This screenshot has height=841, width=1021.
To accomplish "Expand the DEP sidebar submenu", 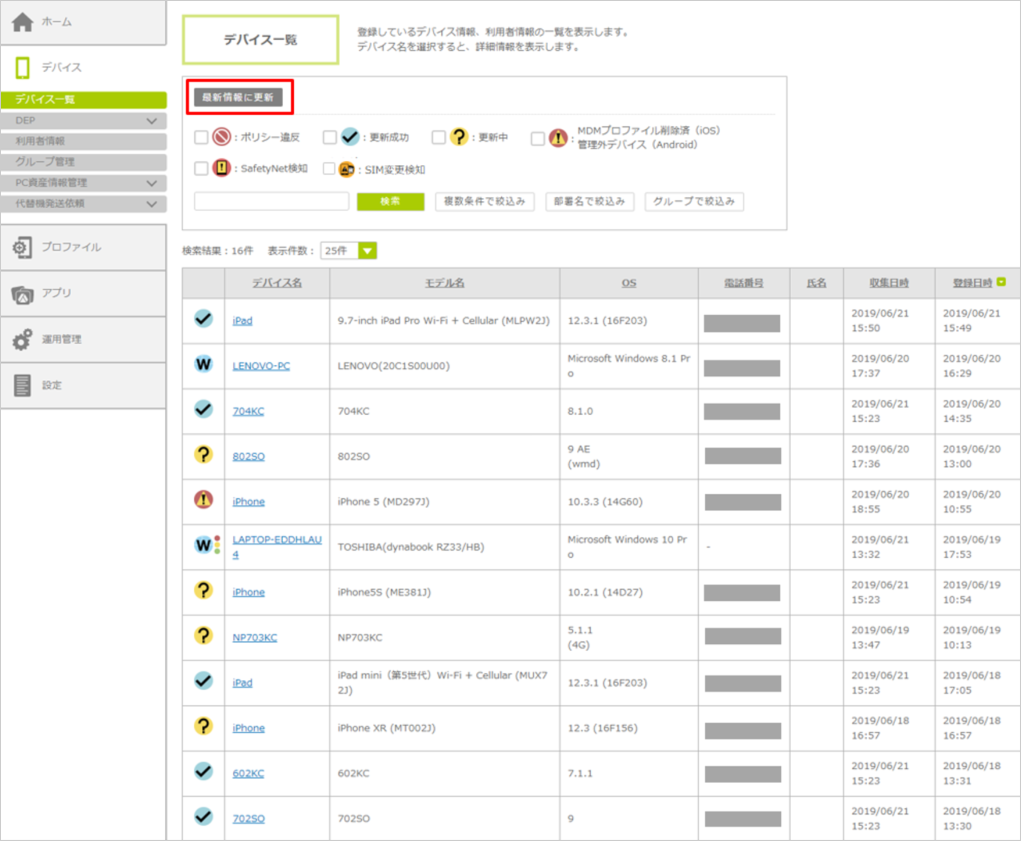I will click(152, 121).
